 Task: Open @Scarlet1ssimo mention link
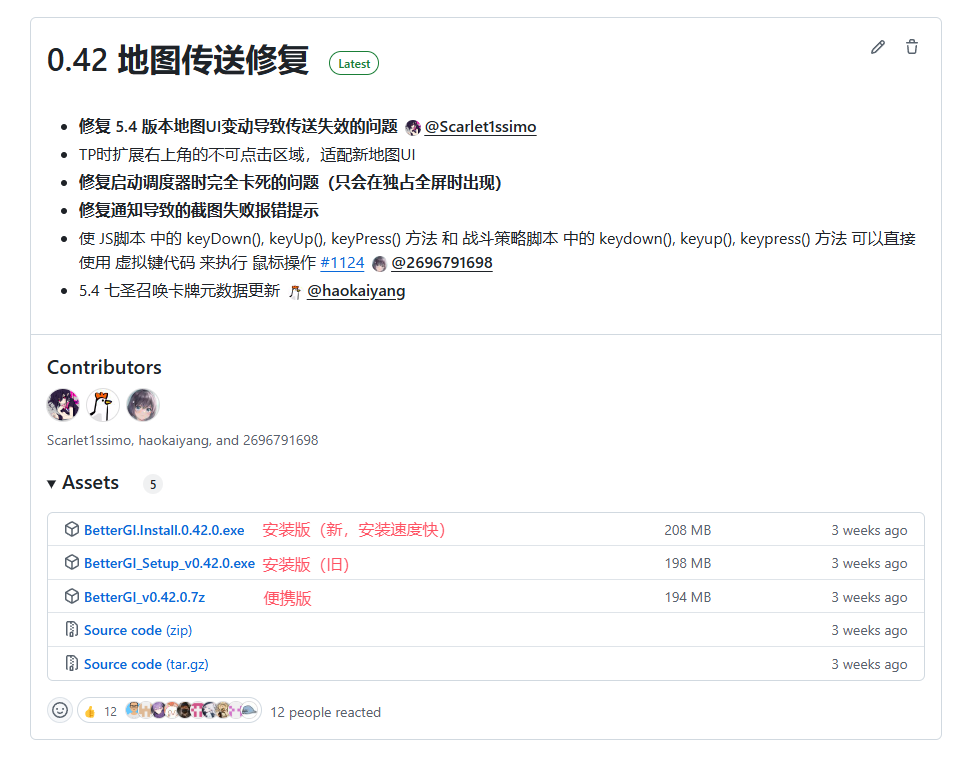(x=480, y=127)
